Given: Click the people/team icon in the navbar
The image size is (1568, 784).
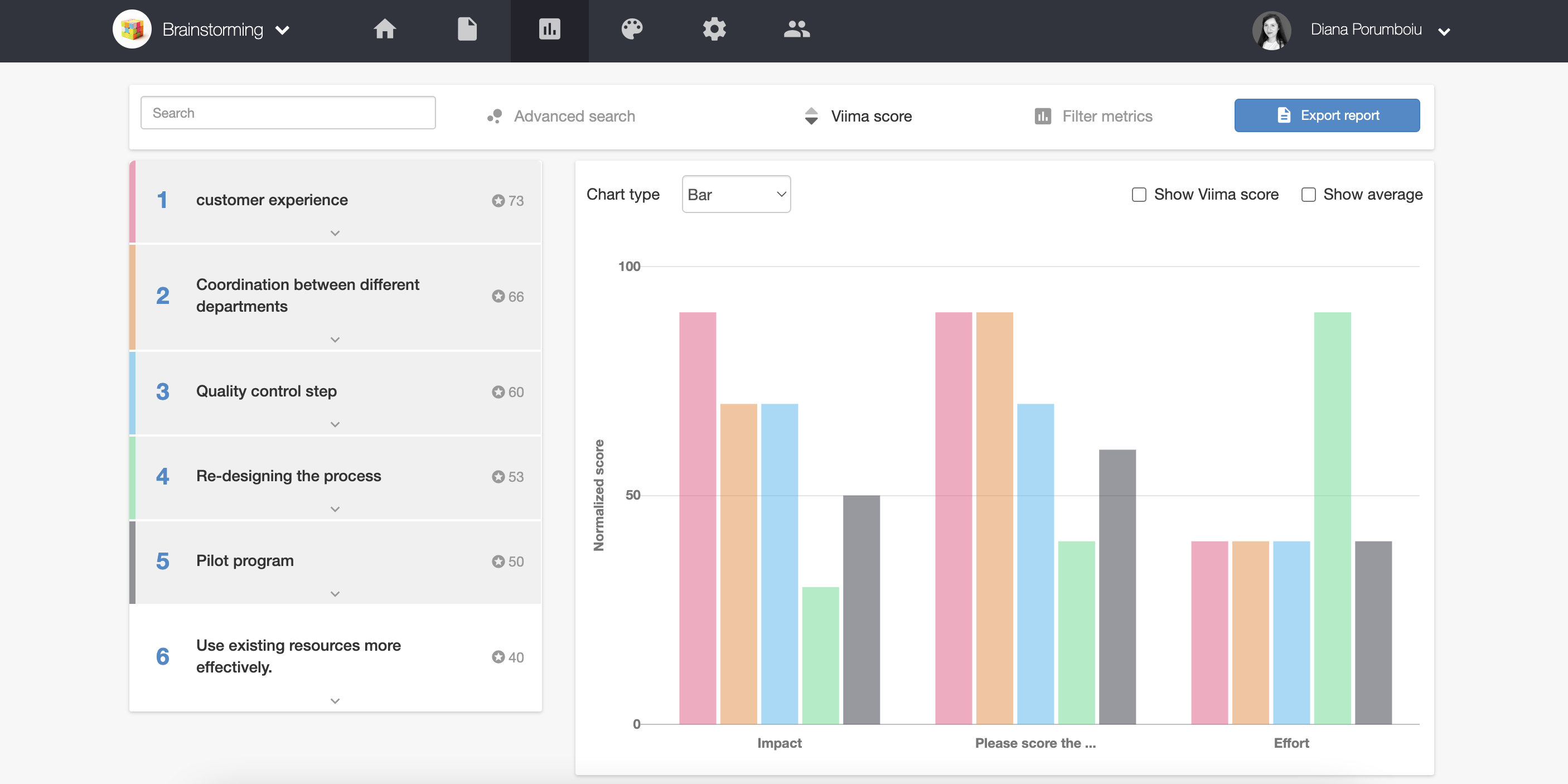Looking at the screenshot, I should point(797,28).
